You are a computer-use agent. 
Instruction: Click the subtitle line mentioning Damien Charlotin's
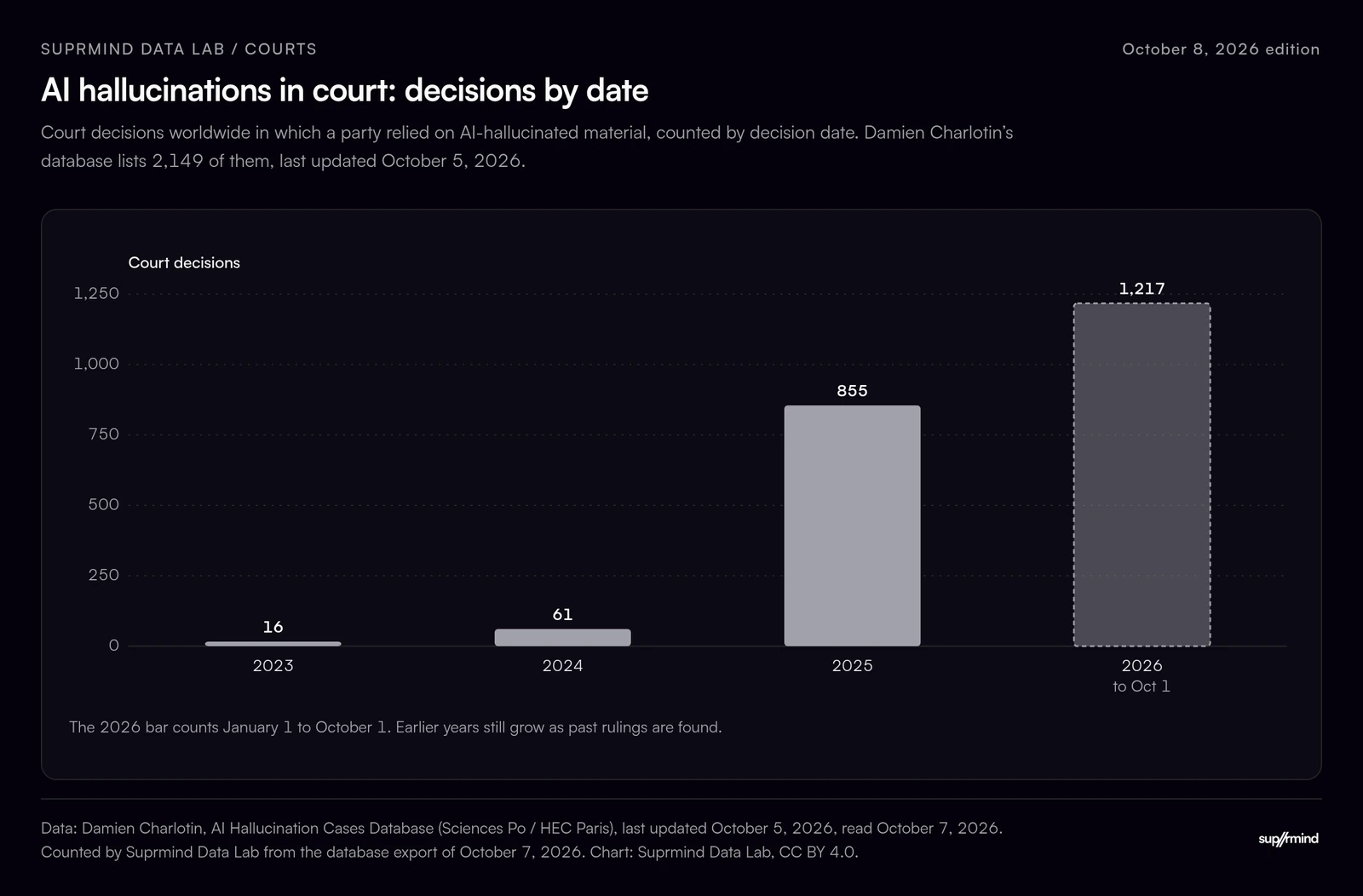[x=527, y=133]
